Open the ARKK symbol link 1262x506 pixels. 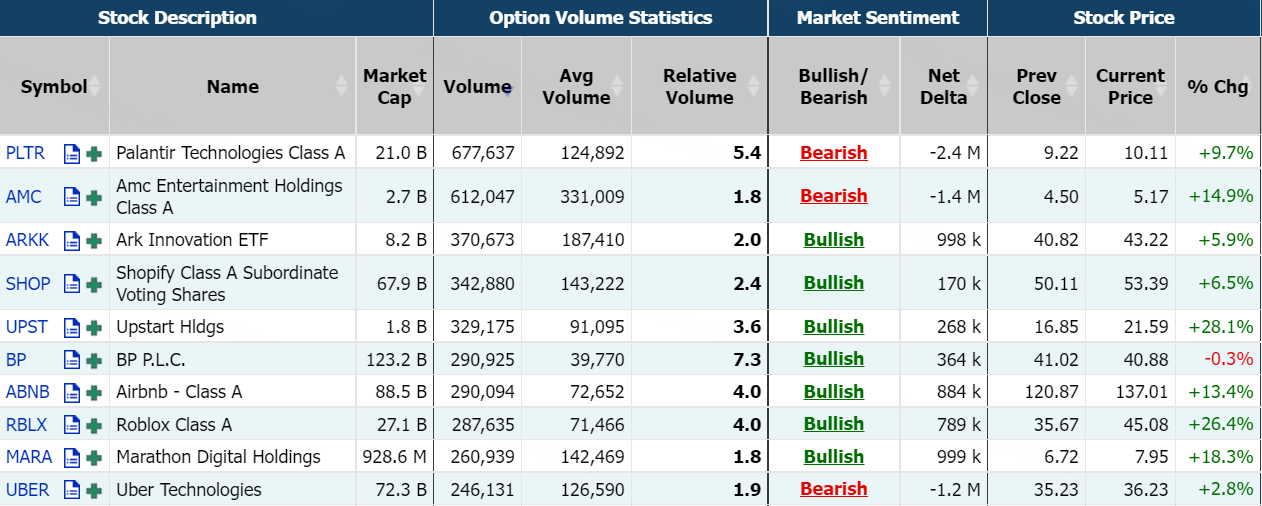pyautogui.click(x=27, y=240)
